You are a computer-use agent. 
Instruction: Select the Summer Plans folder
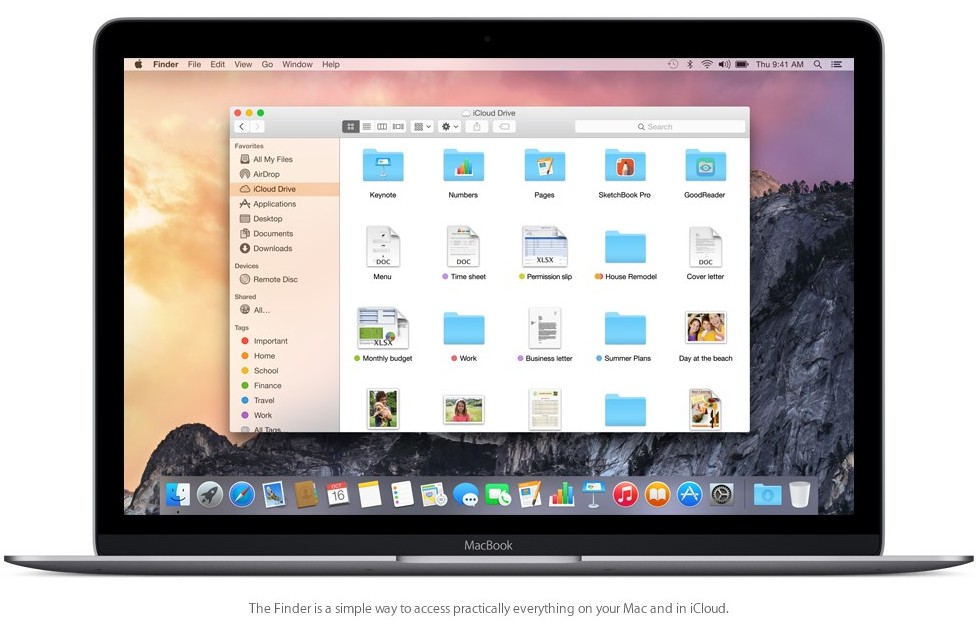624,337
